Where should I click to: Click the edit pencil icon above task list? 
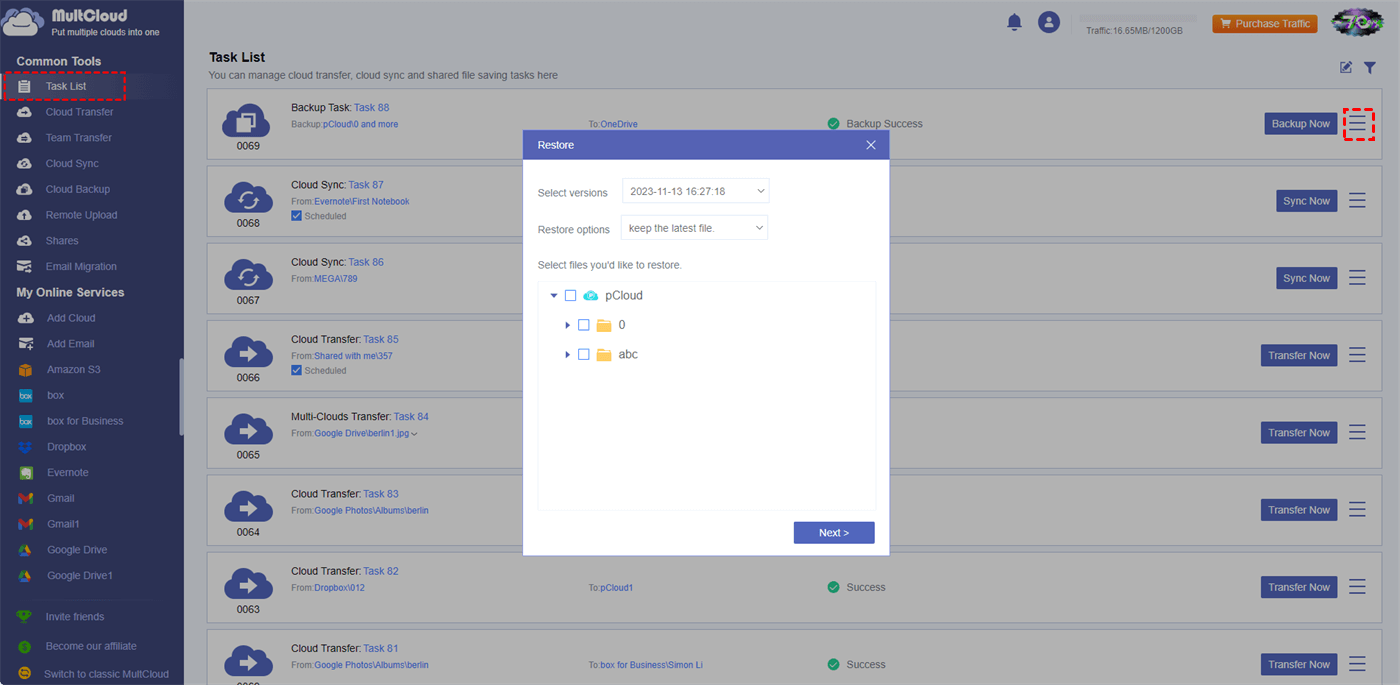click(1346, 67)
